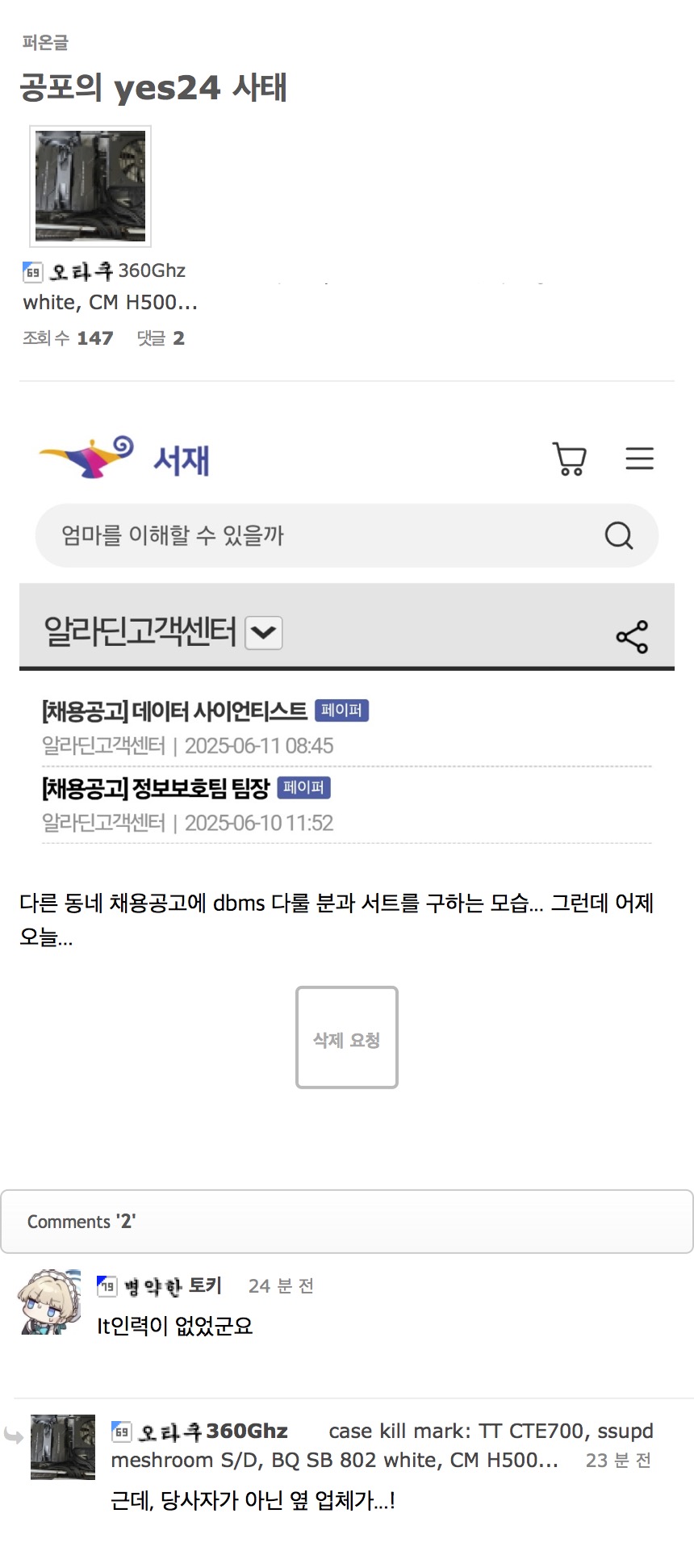
Task: Click the search magnifier icon
Action: coord(619,535)
